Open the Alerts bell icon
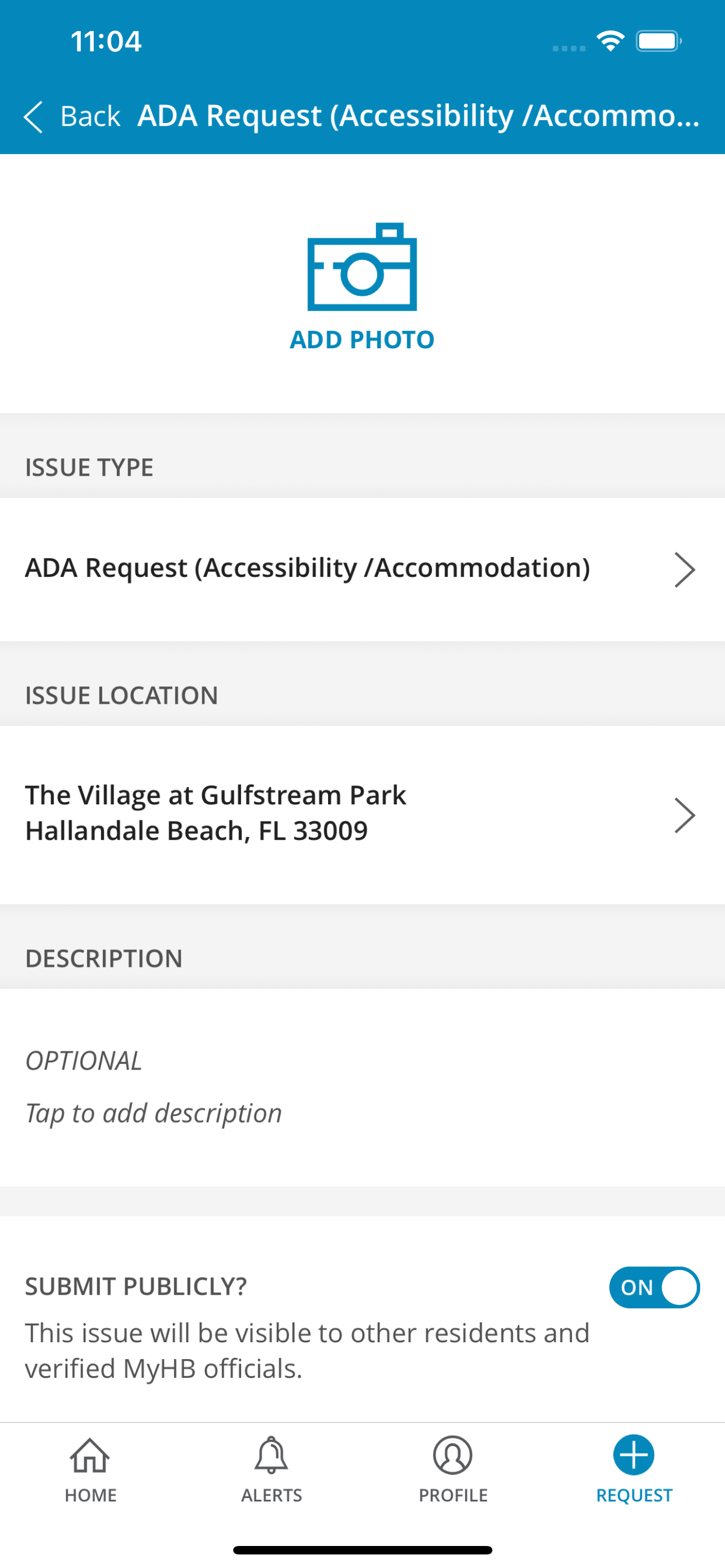Screen dimensions: 725x1568 click(271, 1455)
